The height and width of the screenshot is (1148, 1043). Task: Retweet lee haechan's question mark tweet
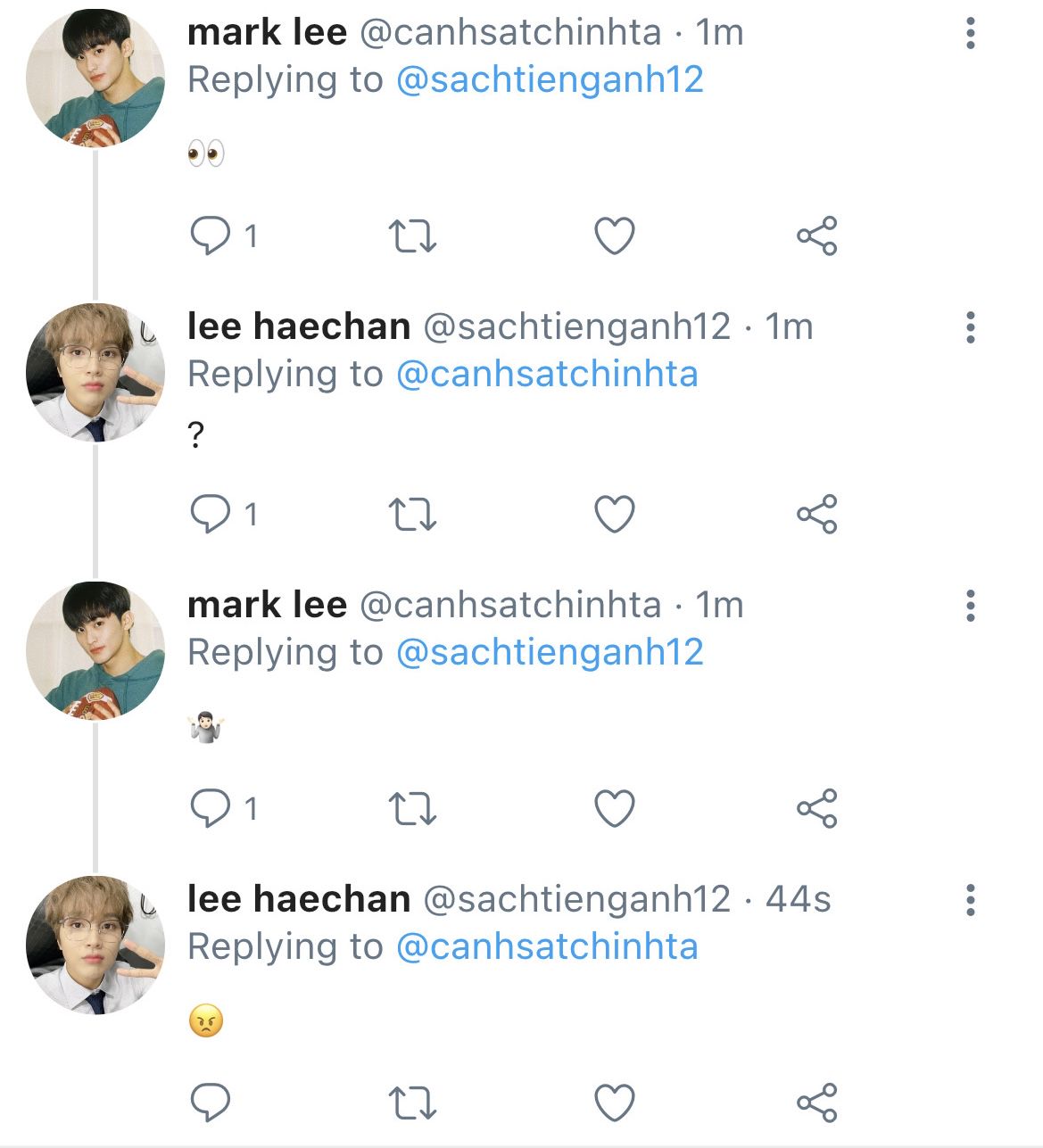point(413,515)
